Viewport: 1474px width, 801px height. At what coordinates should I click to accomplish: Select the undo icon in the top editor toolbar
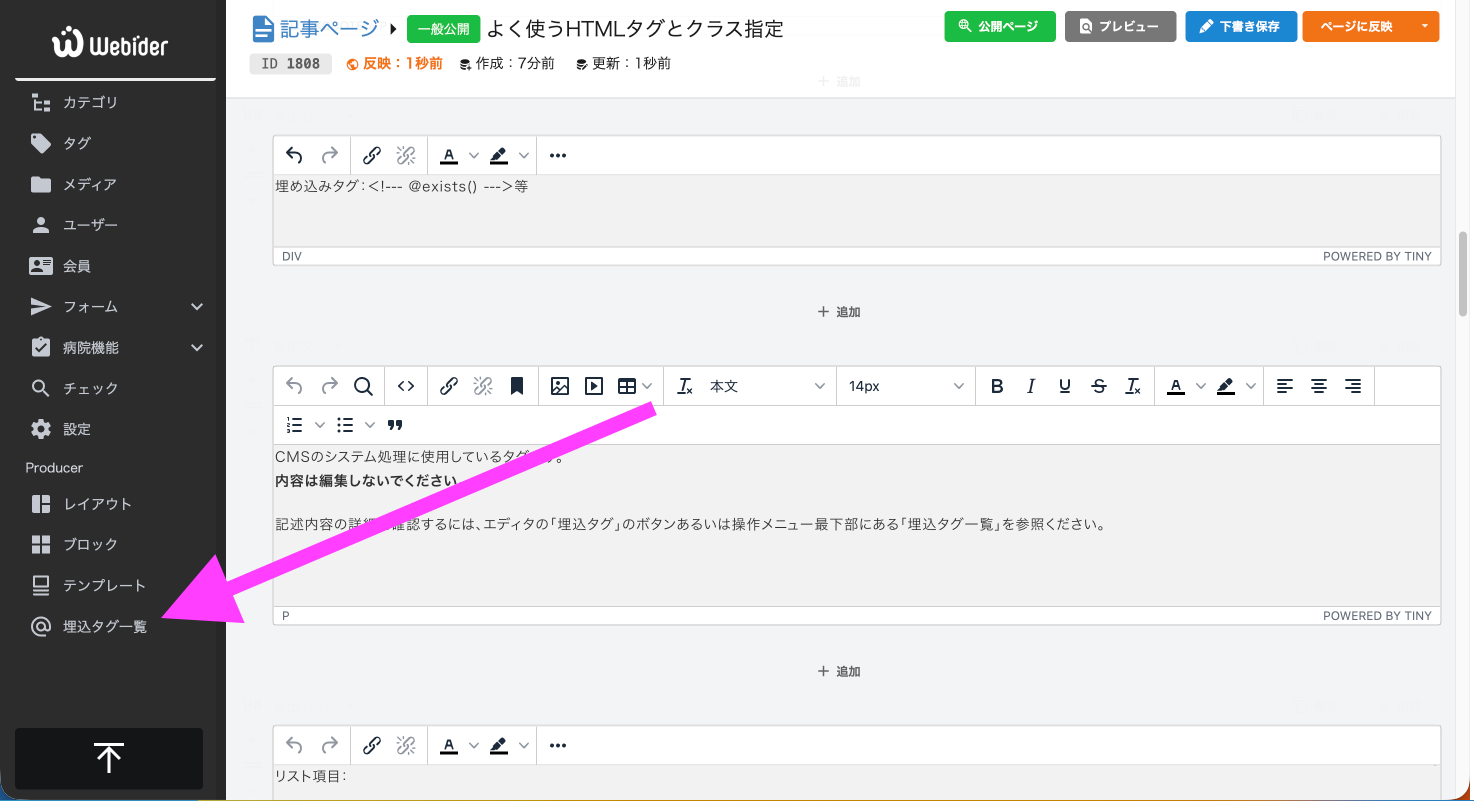(x=294, y=385)
